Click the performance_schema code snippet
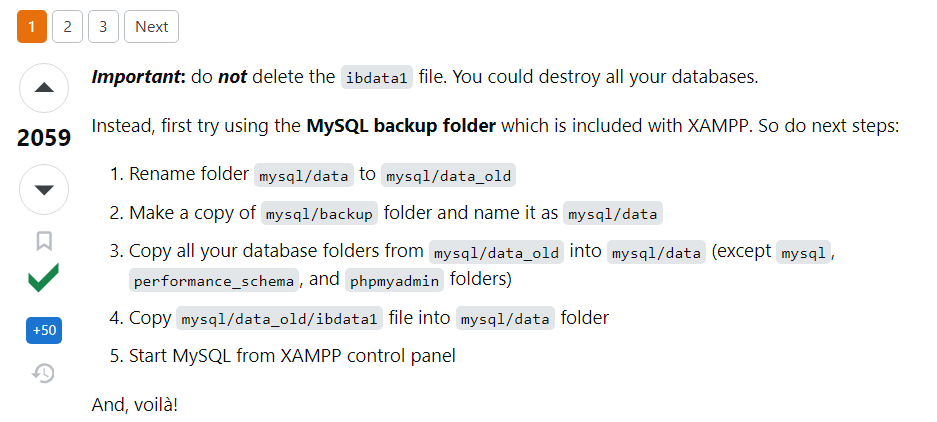This screenshot has width=937, height=422. point(214,280)
